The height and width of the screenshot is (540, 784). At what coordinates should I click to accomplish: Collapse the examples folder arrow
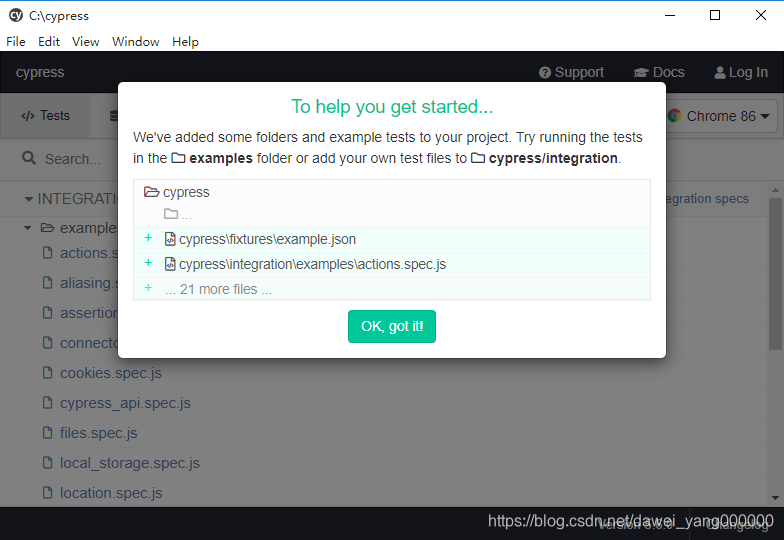tap(28, 228)
